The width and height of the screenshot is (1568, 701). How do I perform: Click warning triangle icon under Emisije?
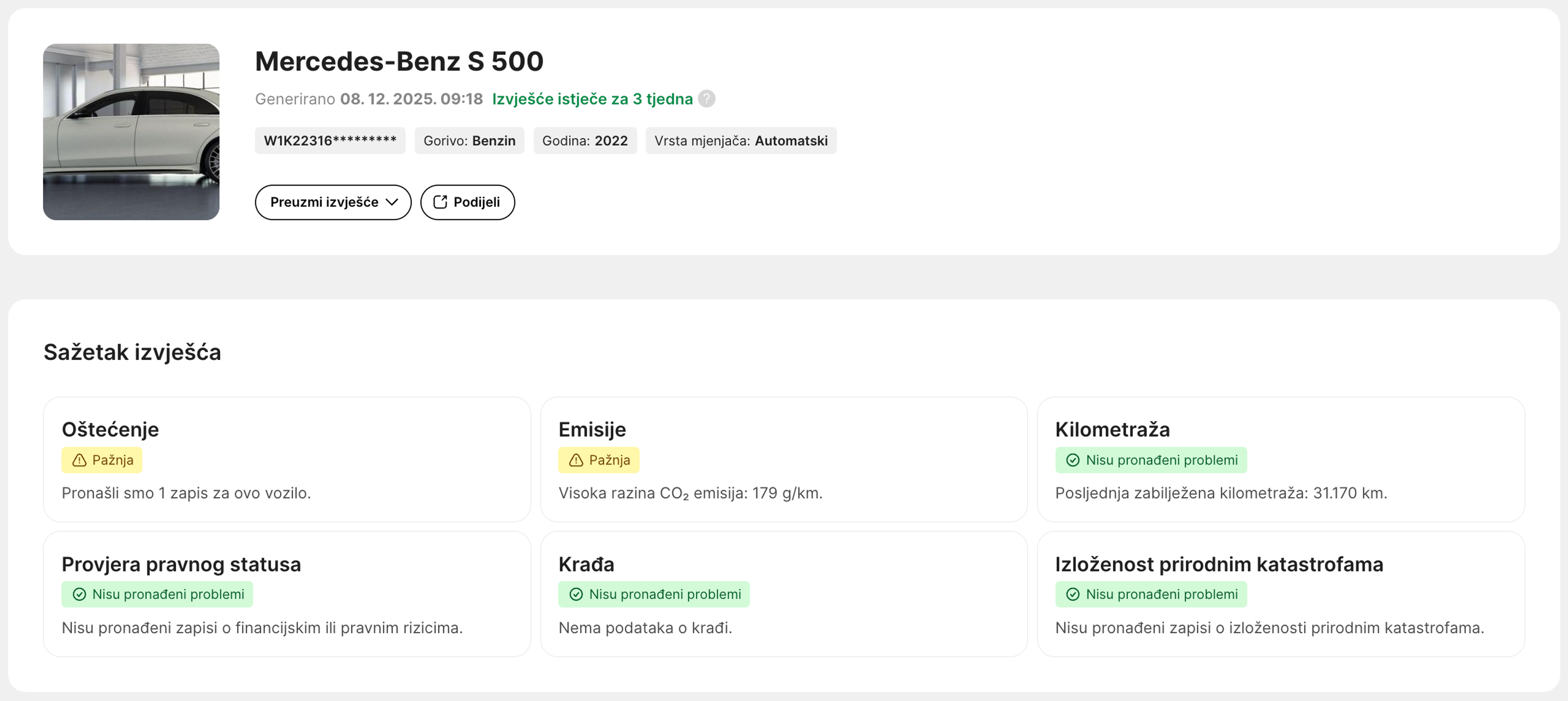[576, 460]
